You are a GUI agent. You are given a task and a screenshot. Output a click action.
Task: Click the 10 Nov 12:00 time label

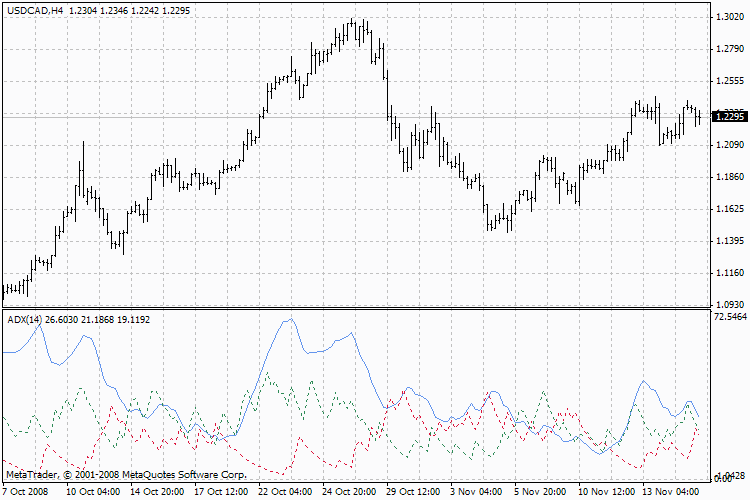point(603,491)
